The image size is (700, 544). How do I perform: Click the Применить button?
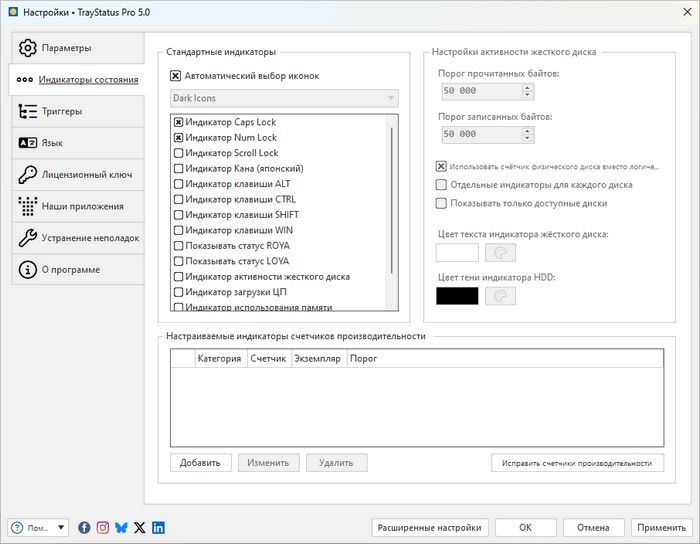click(x=662, y=527)
